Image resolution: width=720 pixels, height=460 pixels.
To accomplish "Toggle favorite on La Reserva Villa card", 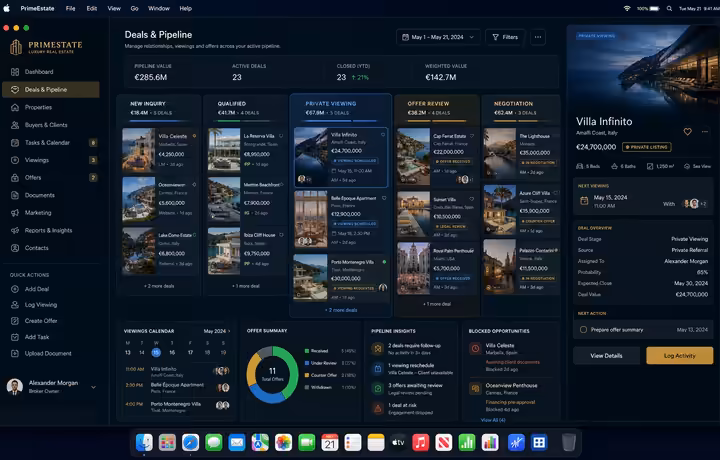I will tap(281, 136).
